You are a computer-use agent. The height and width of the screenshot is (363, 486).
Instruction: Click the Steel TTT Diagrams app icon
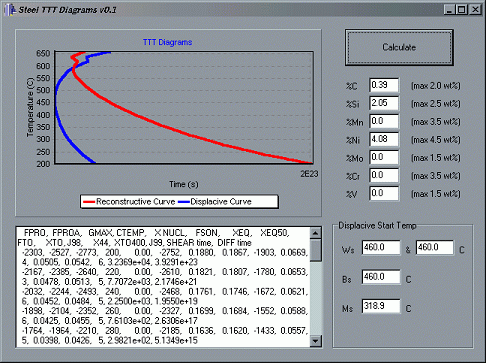tap(11, 10)
